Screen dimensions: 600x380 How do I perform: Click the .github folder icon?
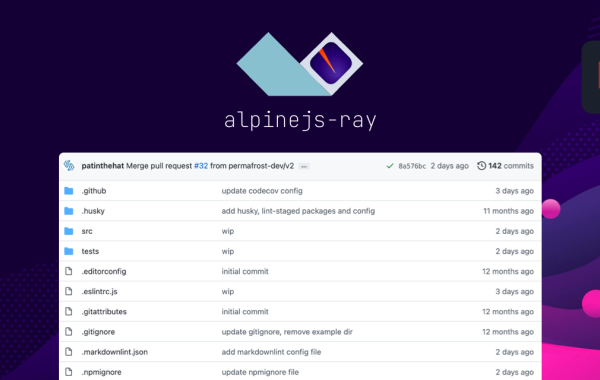69,191
